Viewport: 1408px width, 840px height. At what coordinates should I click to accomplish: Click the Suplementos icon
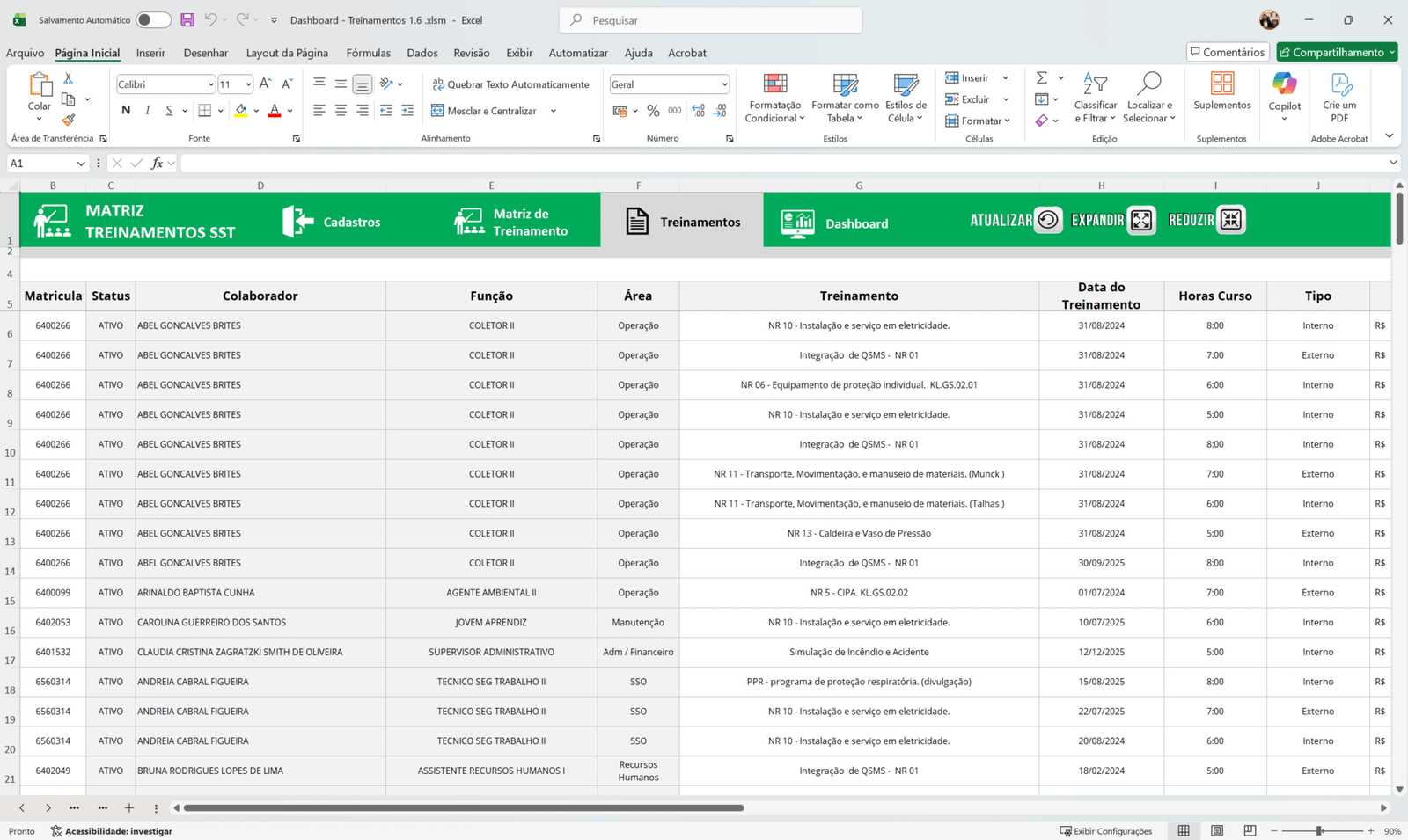coord(1222,91)
